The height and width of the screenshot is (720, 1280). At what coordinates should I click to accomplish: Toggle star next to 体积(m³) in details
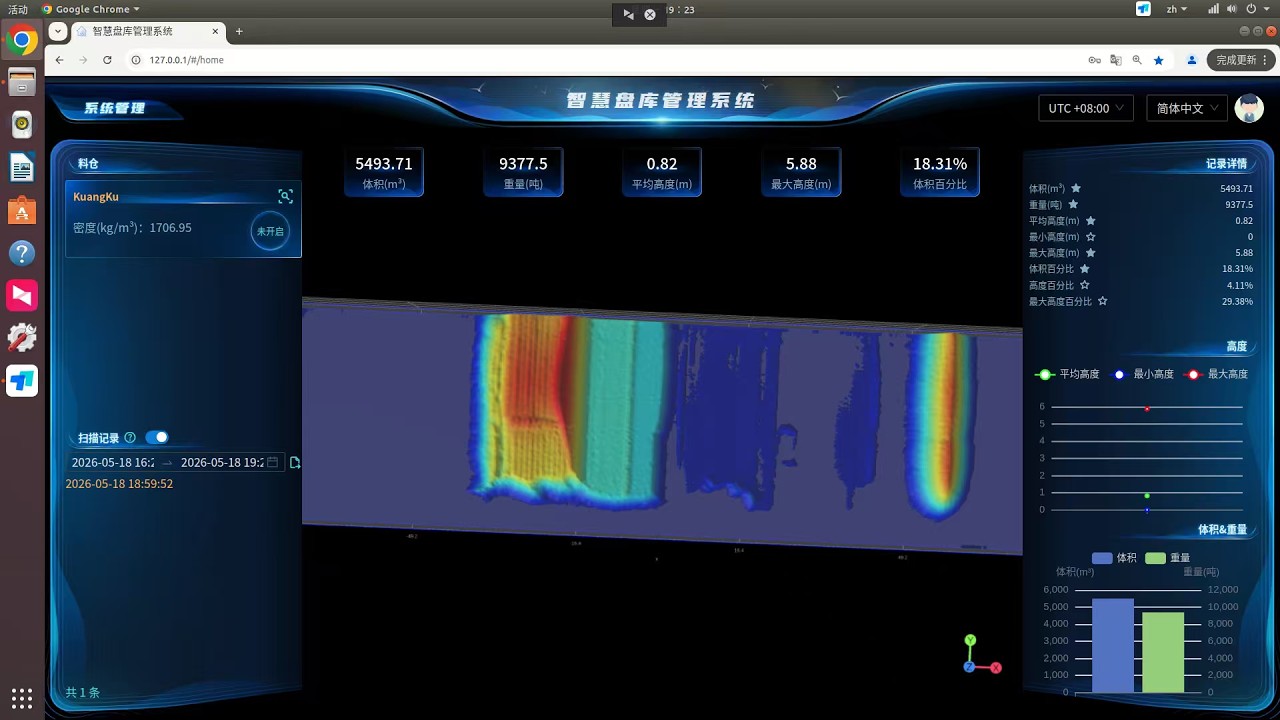1076,188
